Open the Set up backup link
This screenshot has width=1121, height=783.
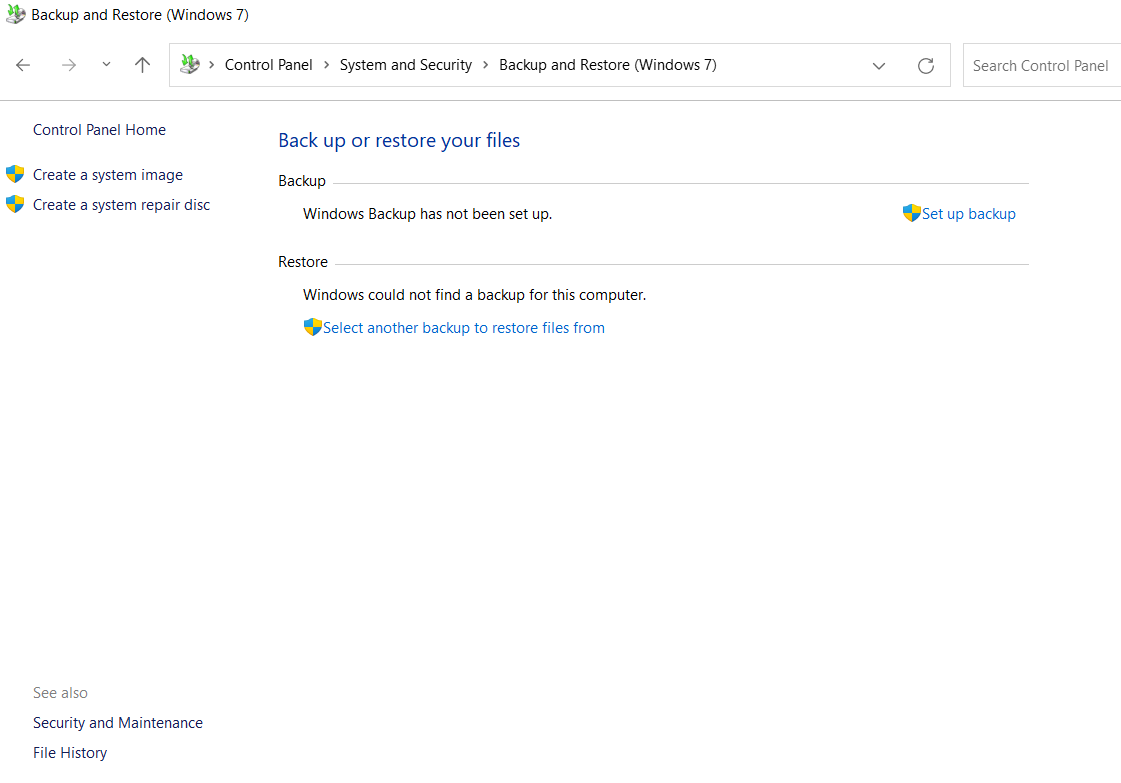(968, 214)
